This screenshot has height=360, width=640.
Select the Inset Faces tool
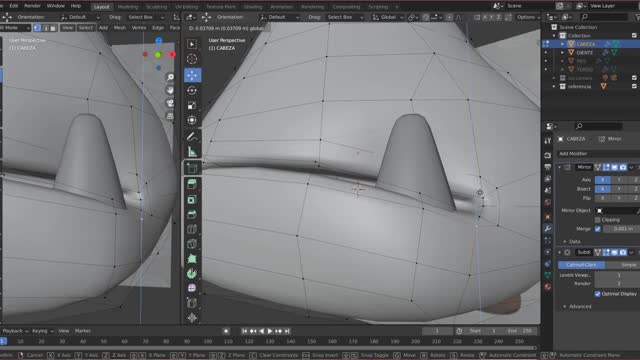(x=192, y=199)
